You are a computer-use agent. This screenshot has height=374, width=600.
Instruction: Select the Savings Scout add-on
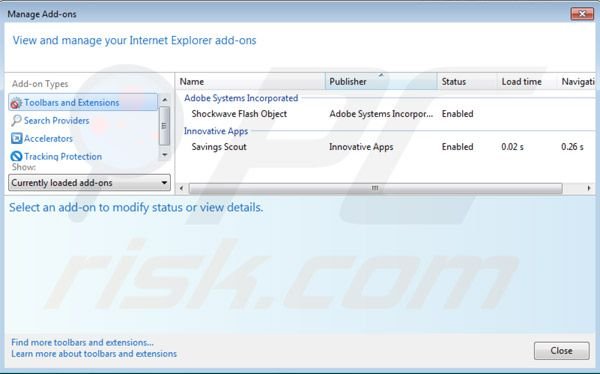point(219,147)
